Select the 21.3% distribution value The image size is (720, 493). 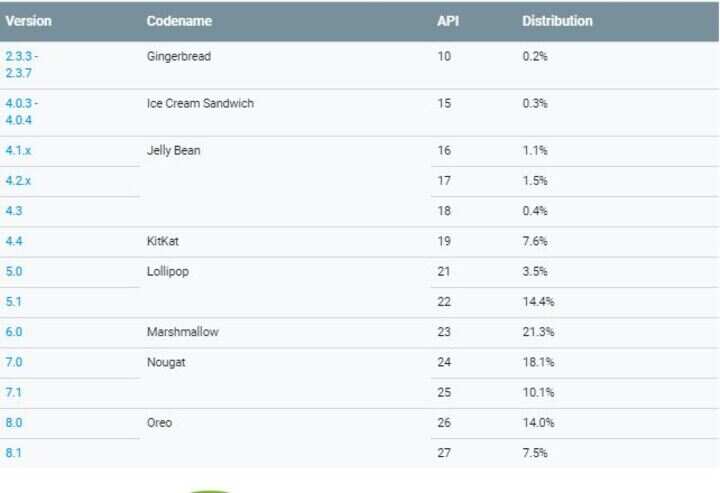point(538,332)
